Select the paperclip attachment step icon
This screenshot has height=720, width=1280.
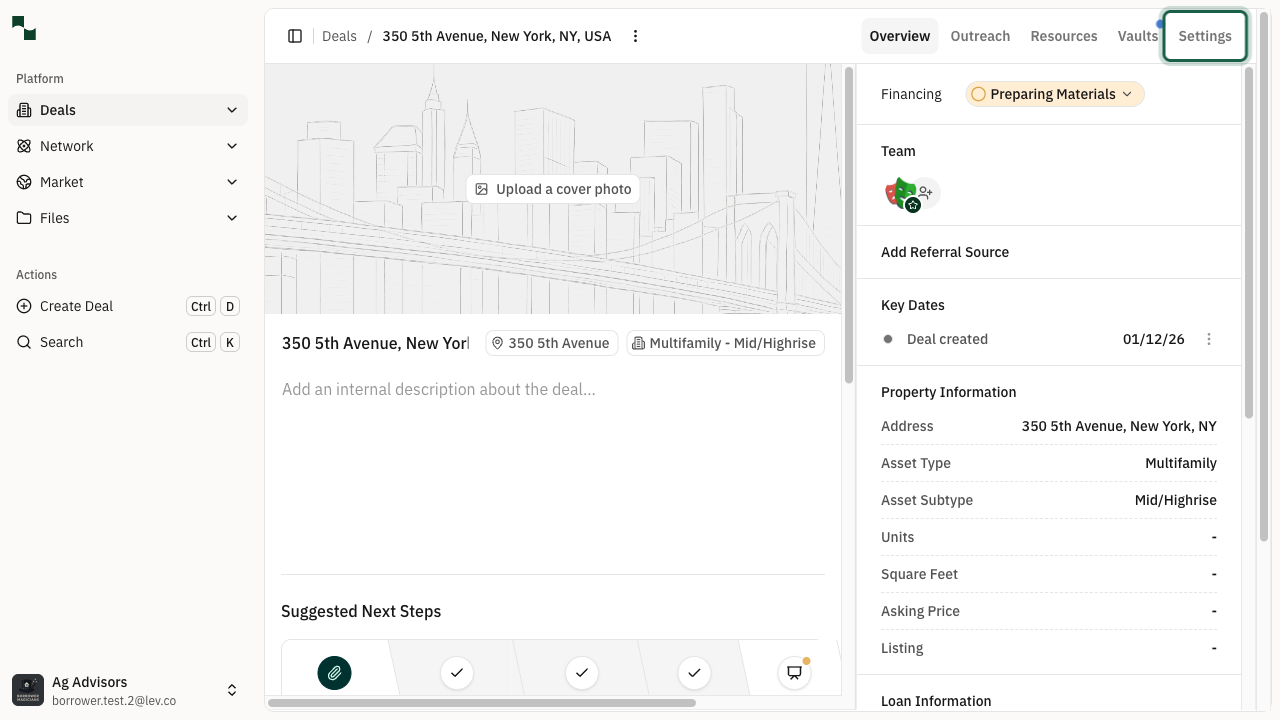pyautogui.click(x=334, y=673)
